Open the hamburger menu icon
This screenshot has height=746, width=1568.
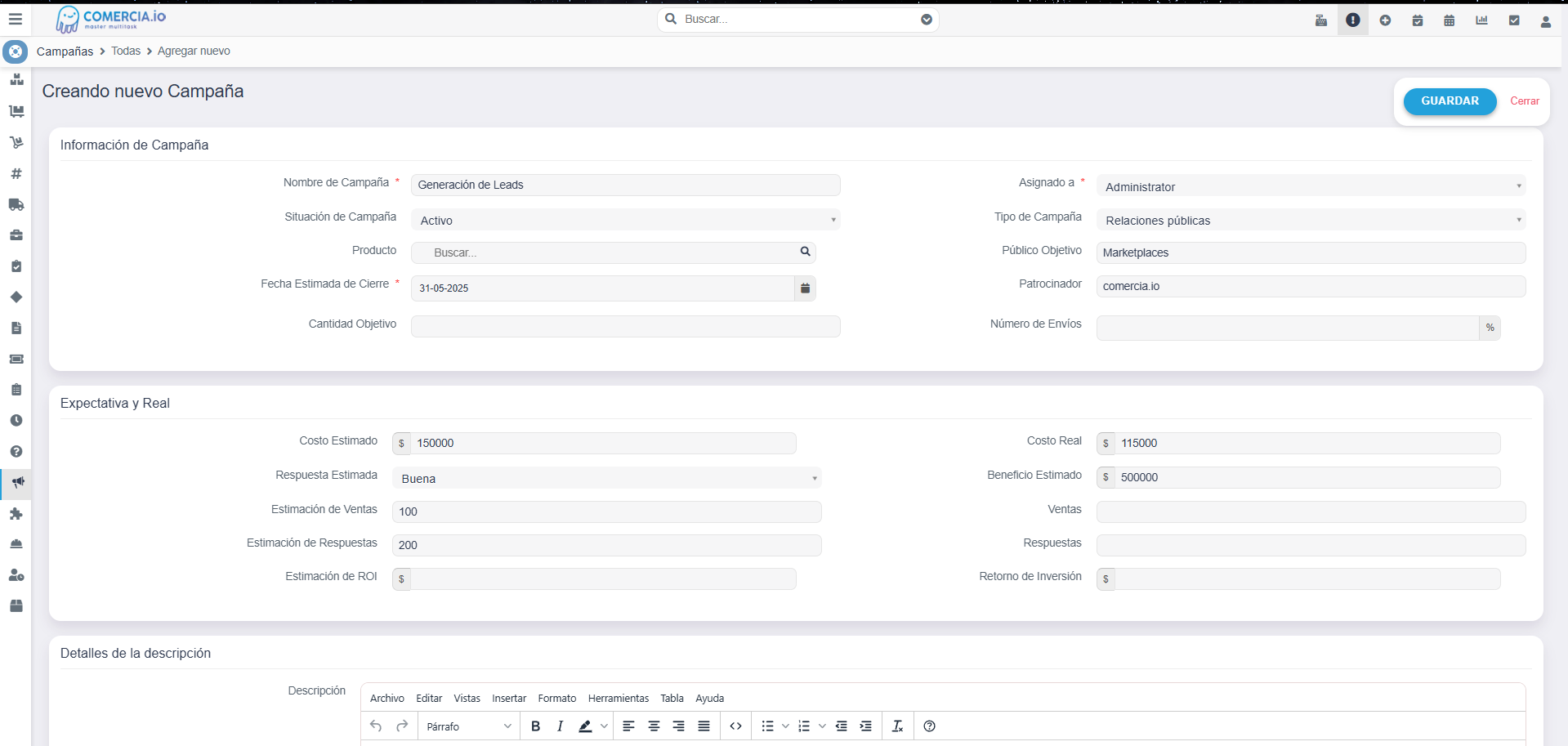tap(16, 19)
